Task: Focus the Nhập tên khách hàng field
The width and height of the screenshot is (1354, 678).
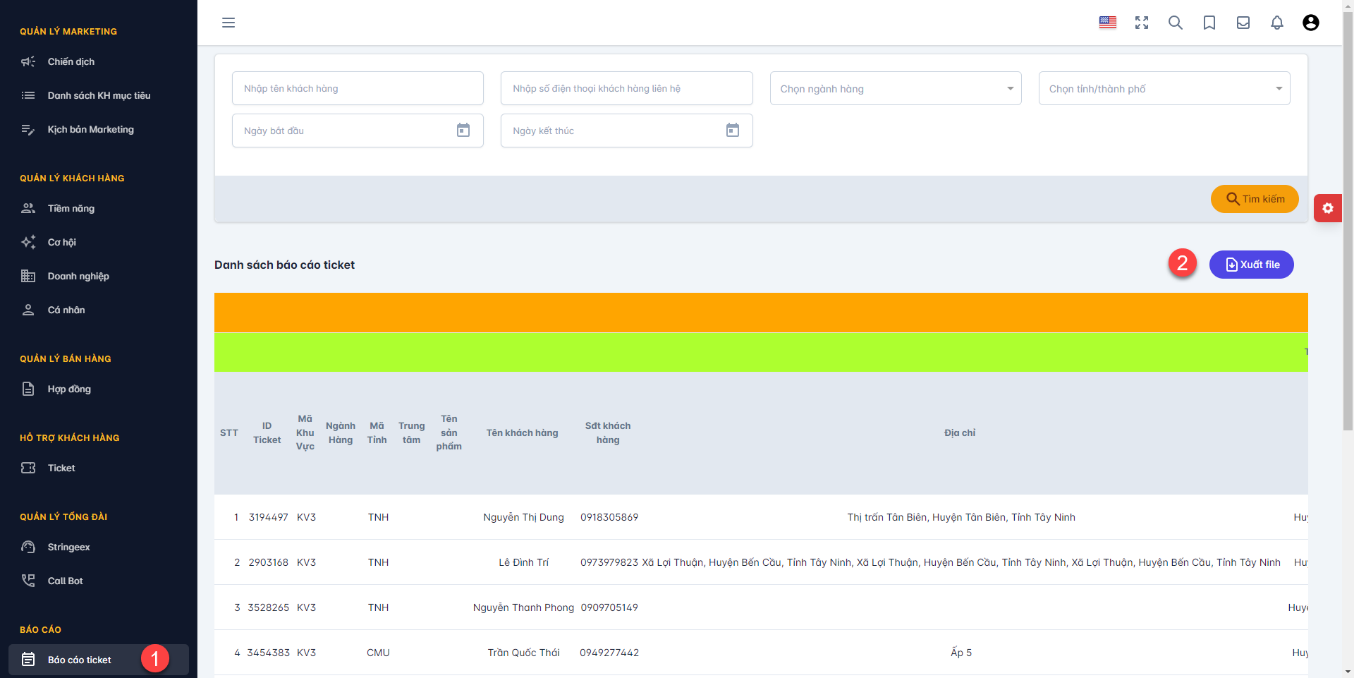Action: click(358, 88)
